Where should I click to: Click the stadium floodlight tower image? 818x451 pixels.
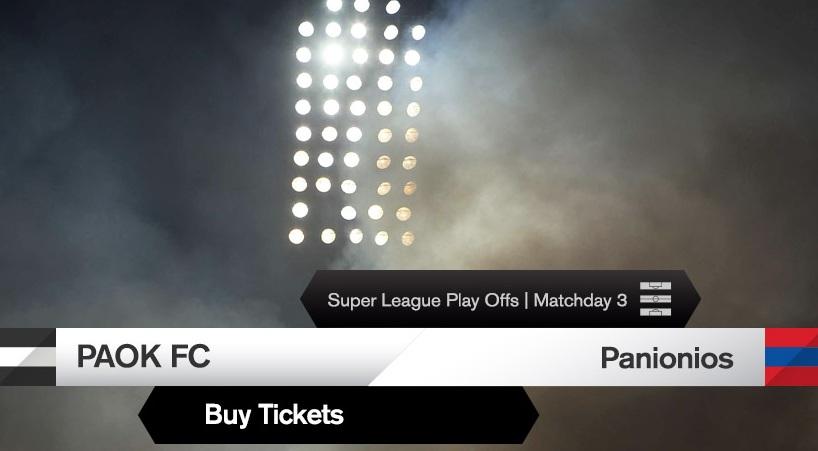tap(357, 123)
